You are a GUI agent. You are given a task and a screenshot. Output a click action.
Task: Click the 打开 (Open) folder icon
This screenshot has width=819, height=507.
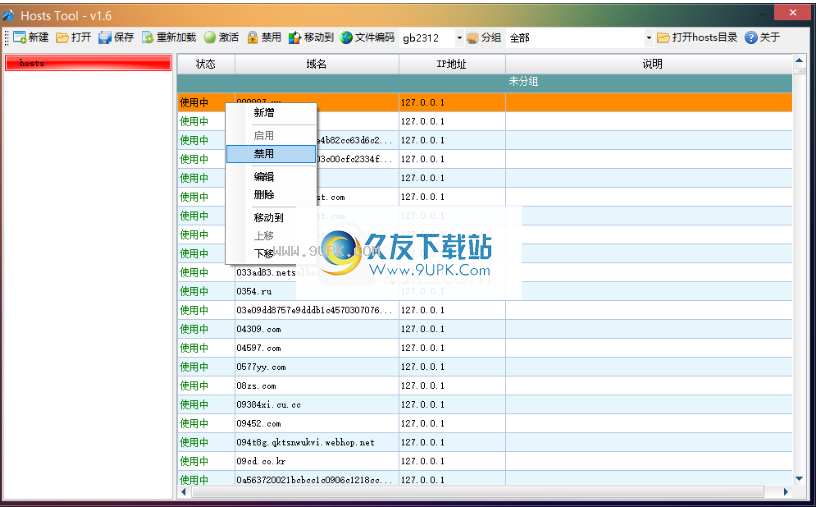click(62, 38)
